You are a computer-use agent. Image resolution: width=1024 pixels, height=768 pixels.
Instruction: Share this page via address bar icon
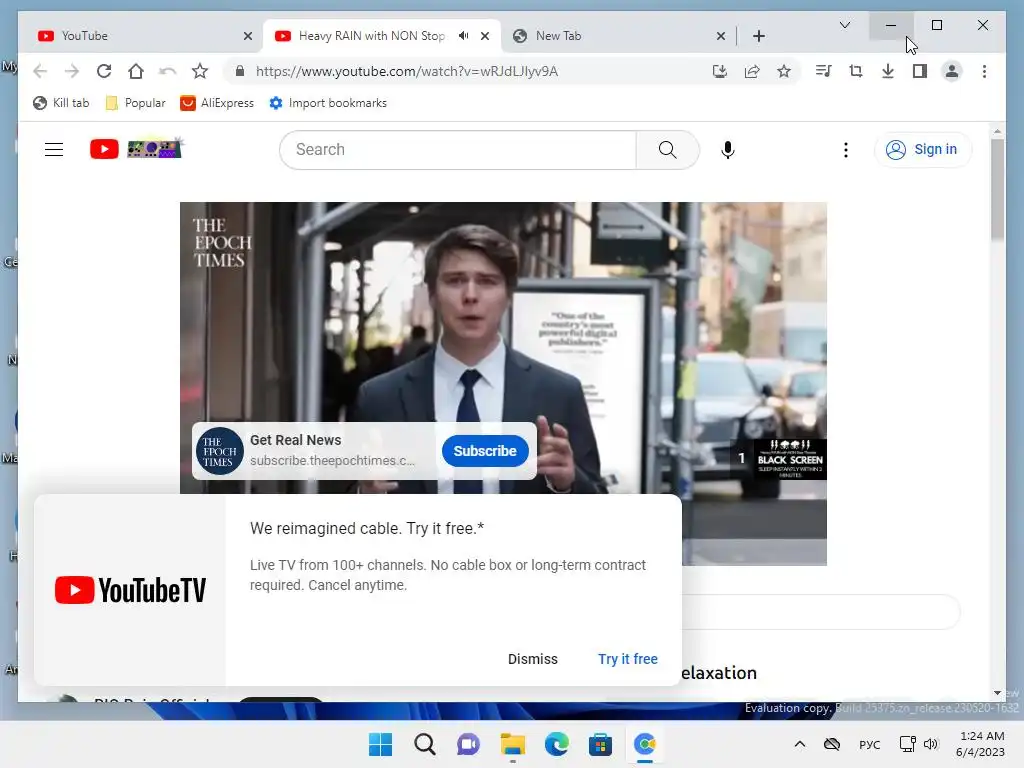pyautogui.click(x=752, y=71)
